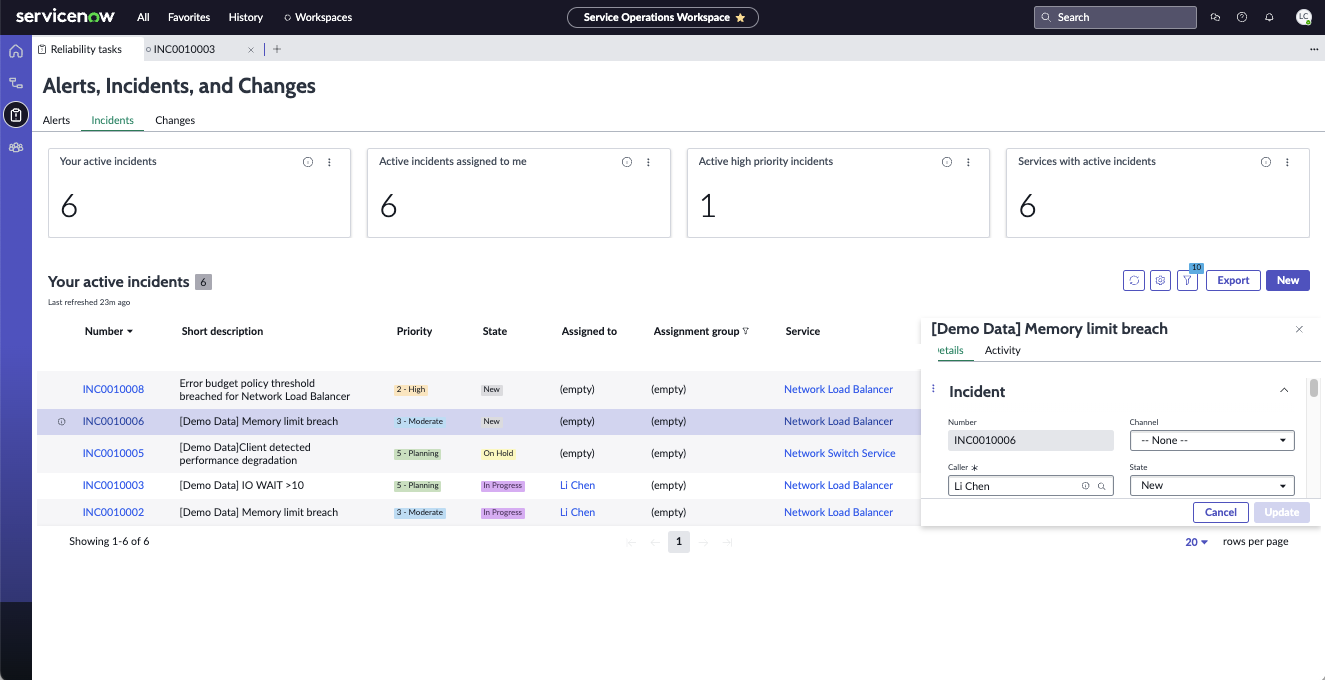1325x680 pixels.
Task: Open incident INC0010002 link
Action: [x=113, y=513]
